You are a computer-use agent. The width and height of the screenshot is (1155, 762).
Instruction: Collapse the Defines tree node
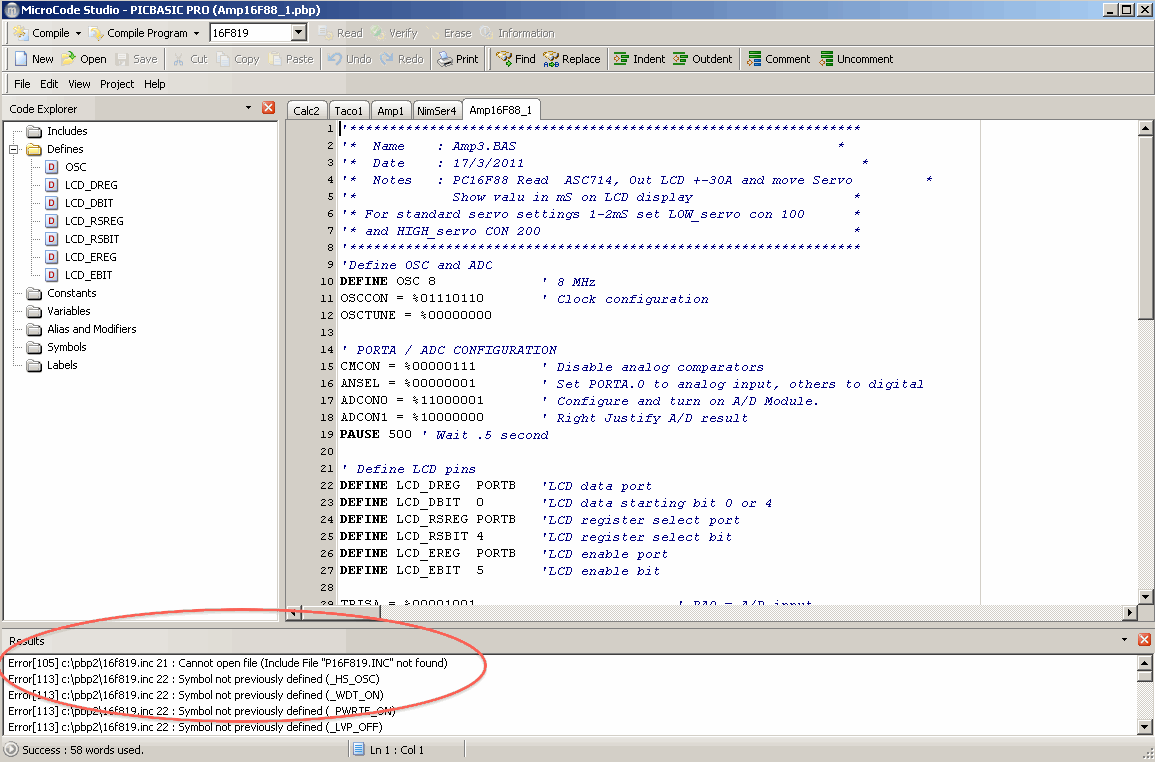click(x=15, y=149)
